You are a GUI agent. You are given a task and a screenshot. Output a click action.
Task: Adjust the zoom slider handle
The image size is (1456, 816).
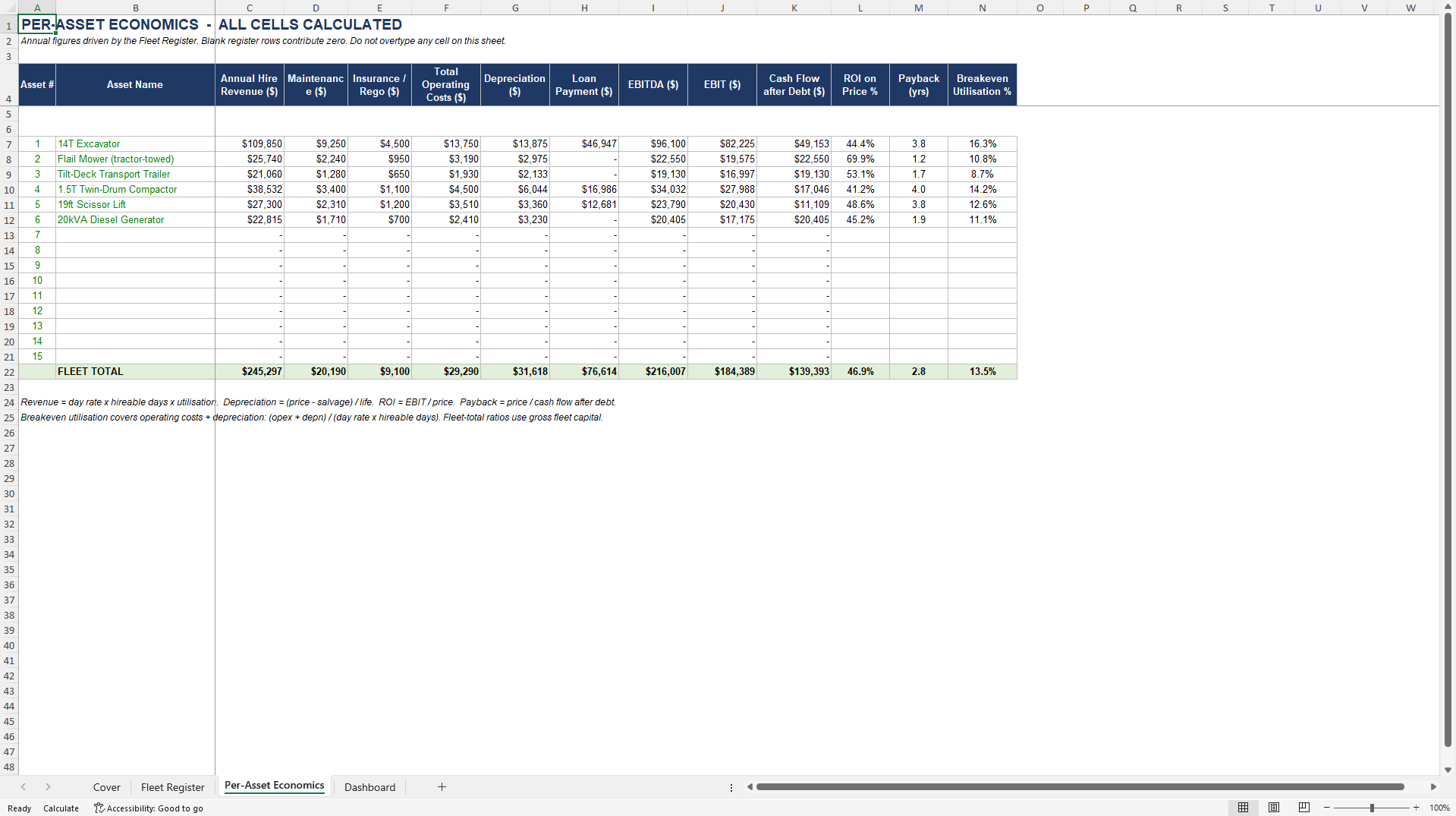tap(1372, 808)
